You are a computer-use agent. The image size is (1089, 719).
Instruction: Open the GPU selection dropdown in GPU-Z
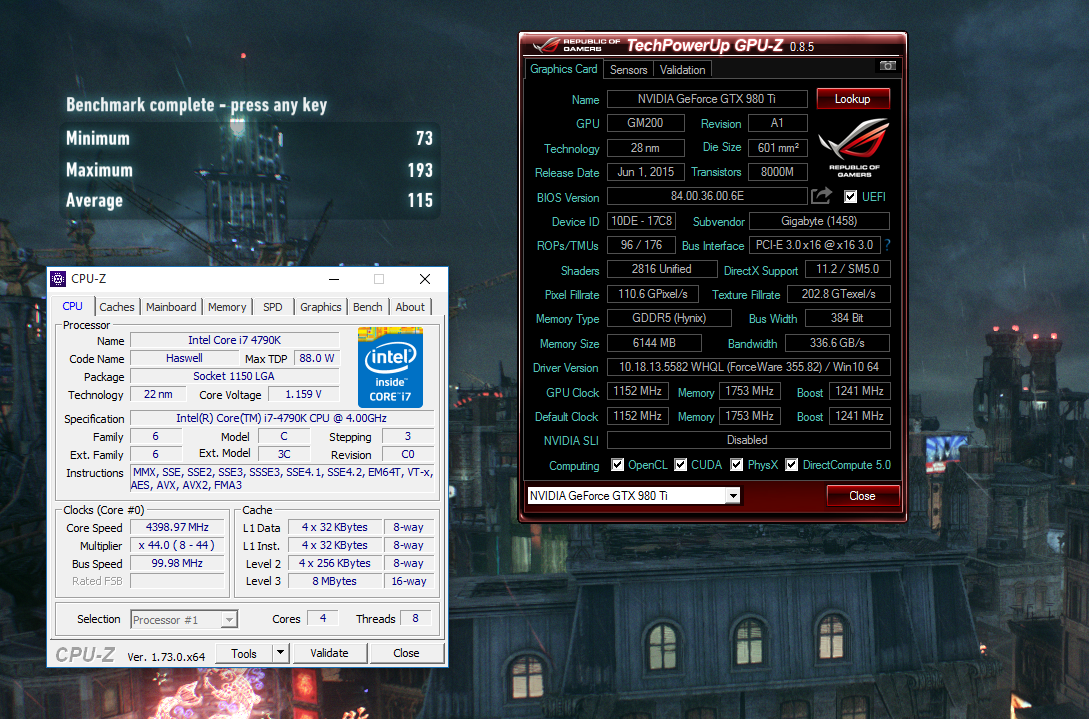733,495
